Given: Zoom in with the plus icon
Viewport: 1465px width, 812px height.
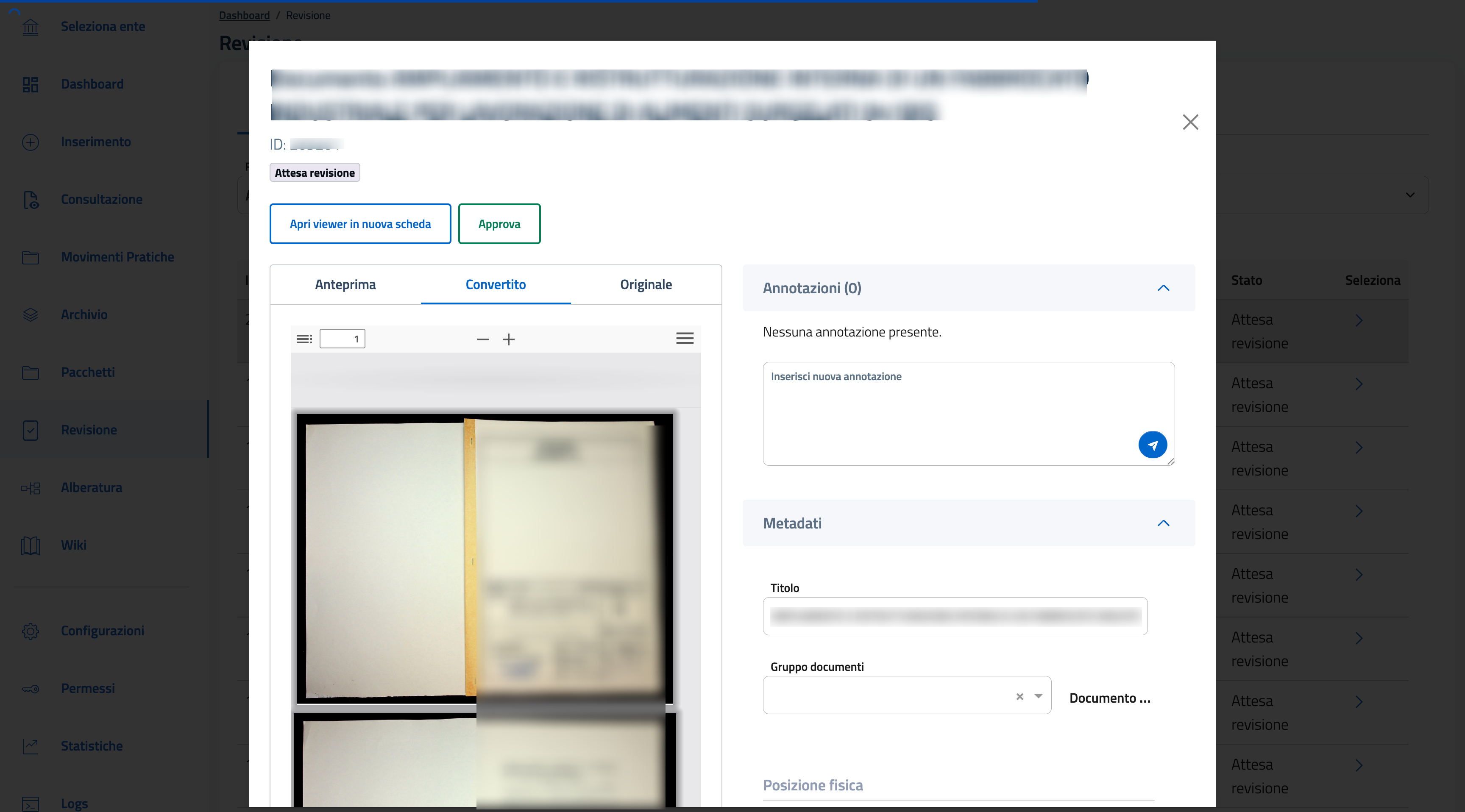Looking at the screenshot, I should 508,339.
